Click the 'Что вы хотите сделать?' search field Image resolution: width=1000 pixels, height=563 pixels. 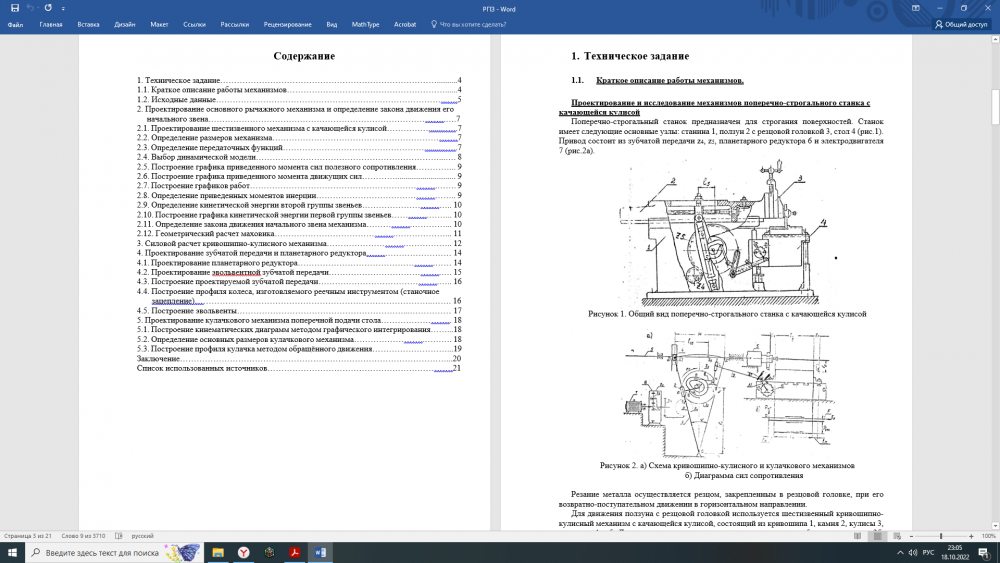point(473,24)
